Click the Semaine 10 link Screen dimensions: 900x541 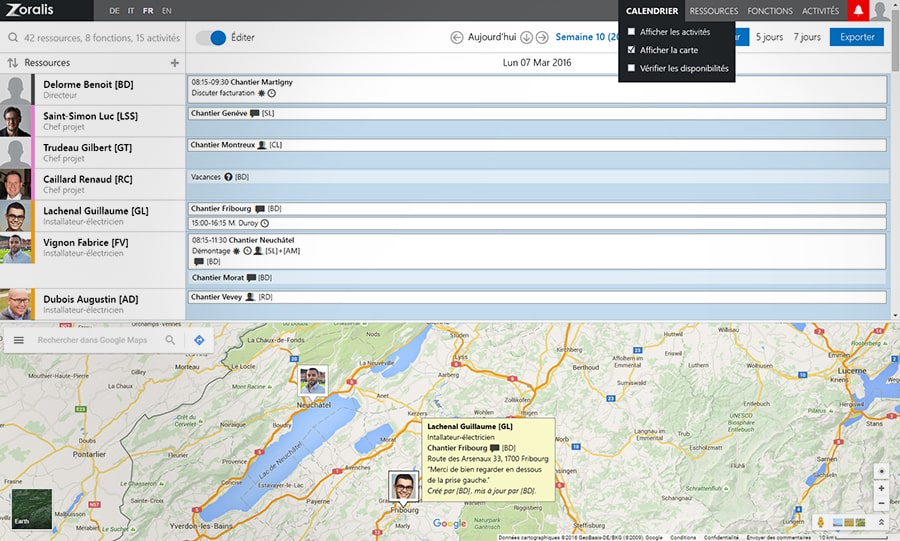587,37
